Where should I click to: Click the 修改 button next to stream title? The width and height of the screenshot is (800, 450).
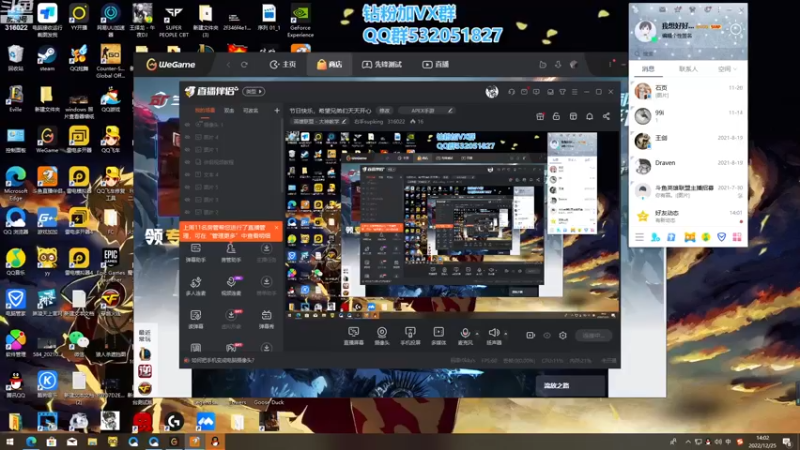point(384,111)
